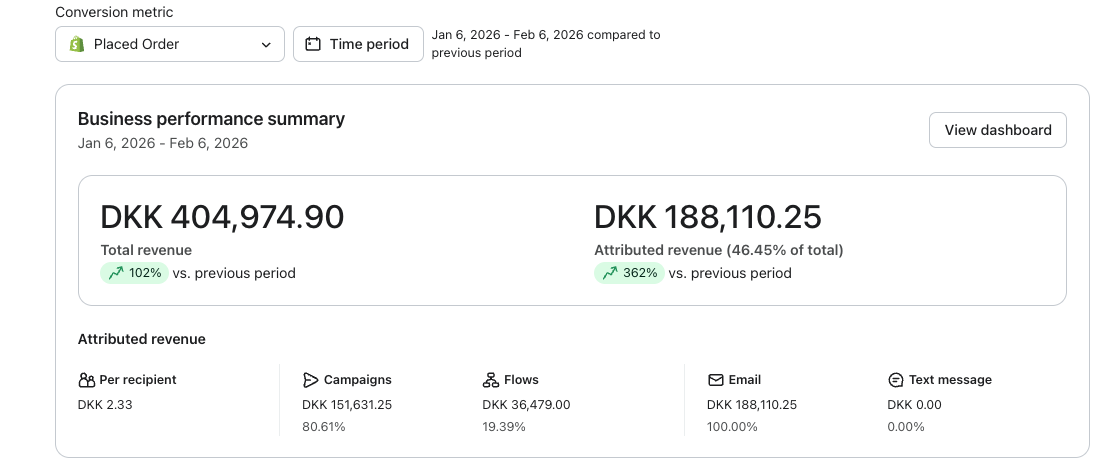Click the Email envelope icon
This screenshot has width=1117, height=469.
715,380
